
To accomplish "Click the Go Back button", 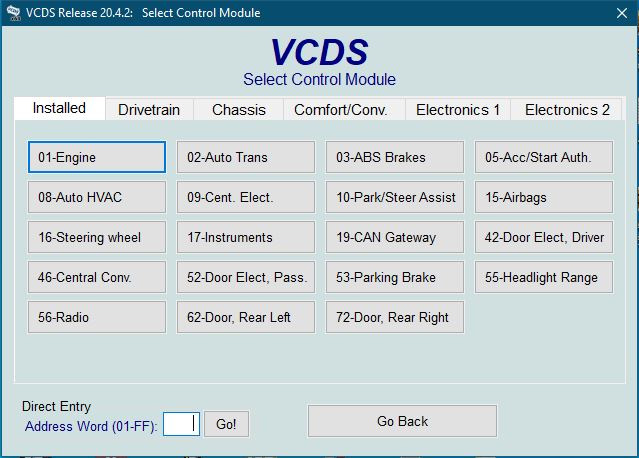I will [x=402, y=421].
